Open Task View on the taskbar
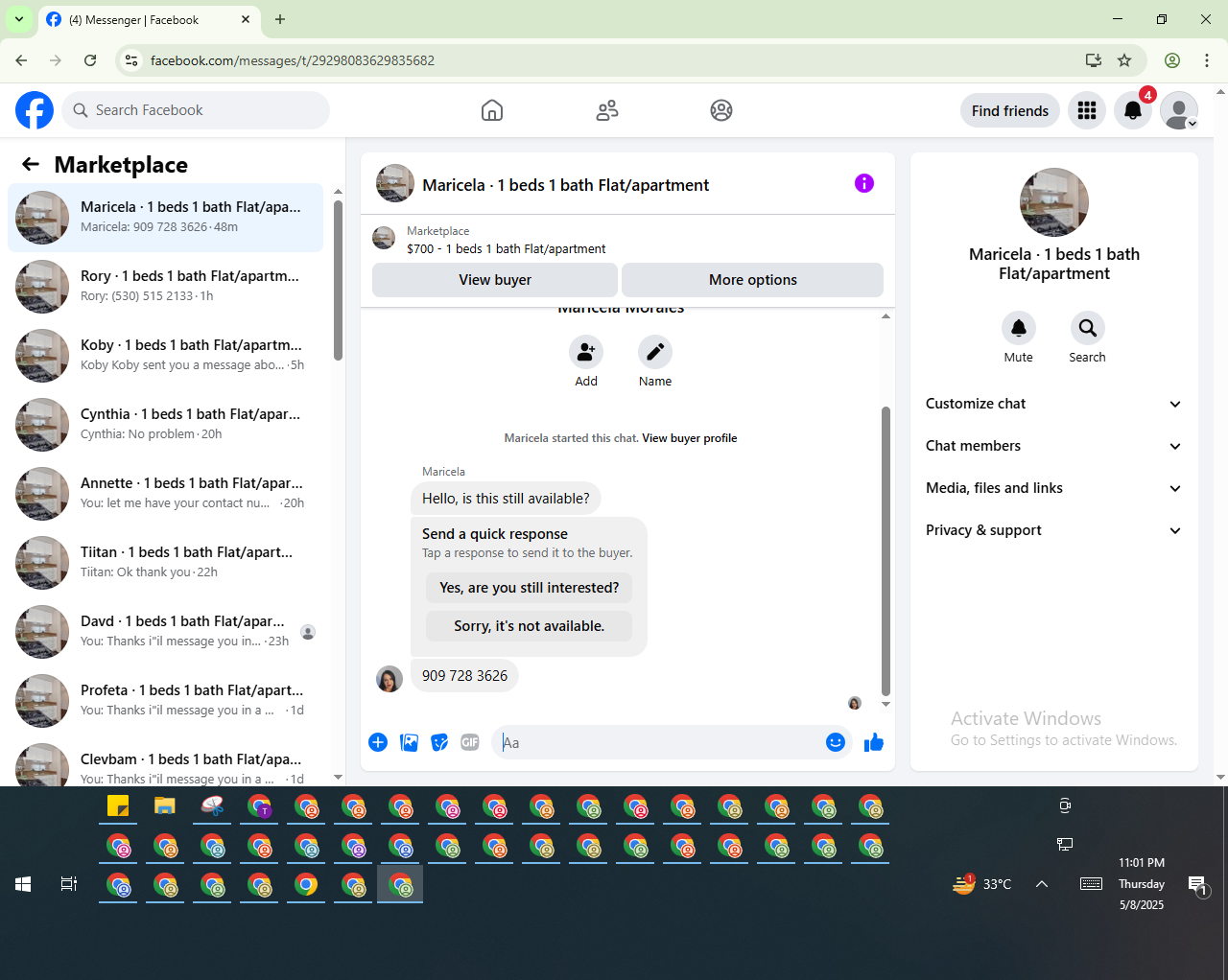 pyautogui.click(x=69, y=884)
